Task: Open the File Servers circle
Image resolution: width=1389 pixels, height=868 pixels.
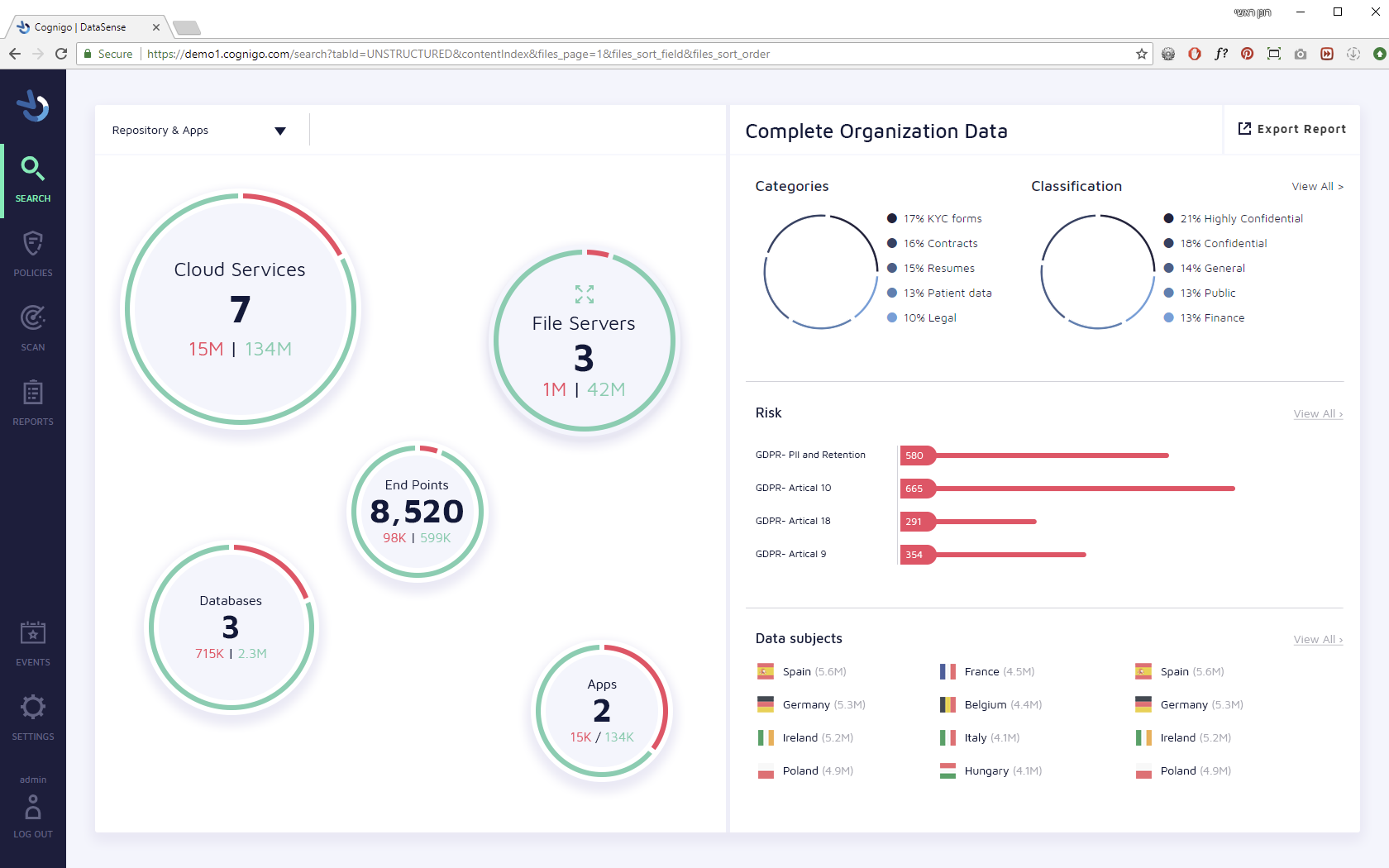Action: coord(584,340)
